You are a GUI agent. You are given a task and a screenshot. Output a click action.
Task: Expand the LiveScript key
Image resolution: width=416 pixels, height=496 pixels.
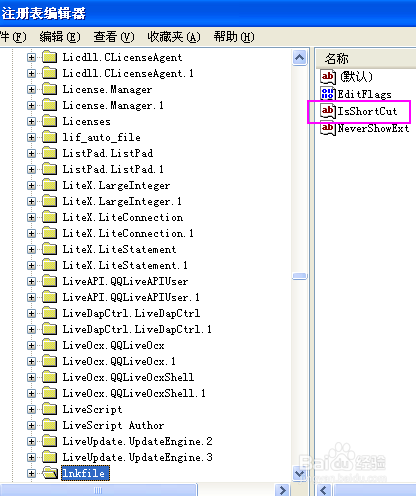coord(31,409)
